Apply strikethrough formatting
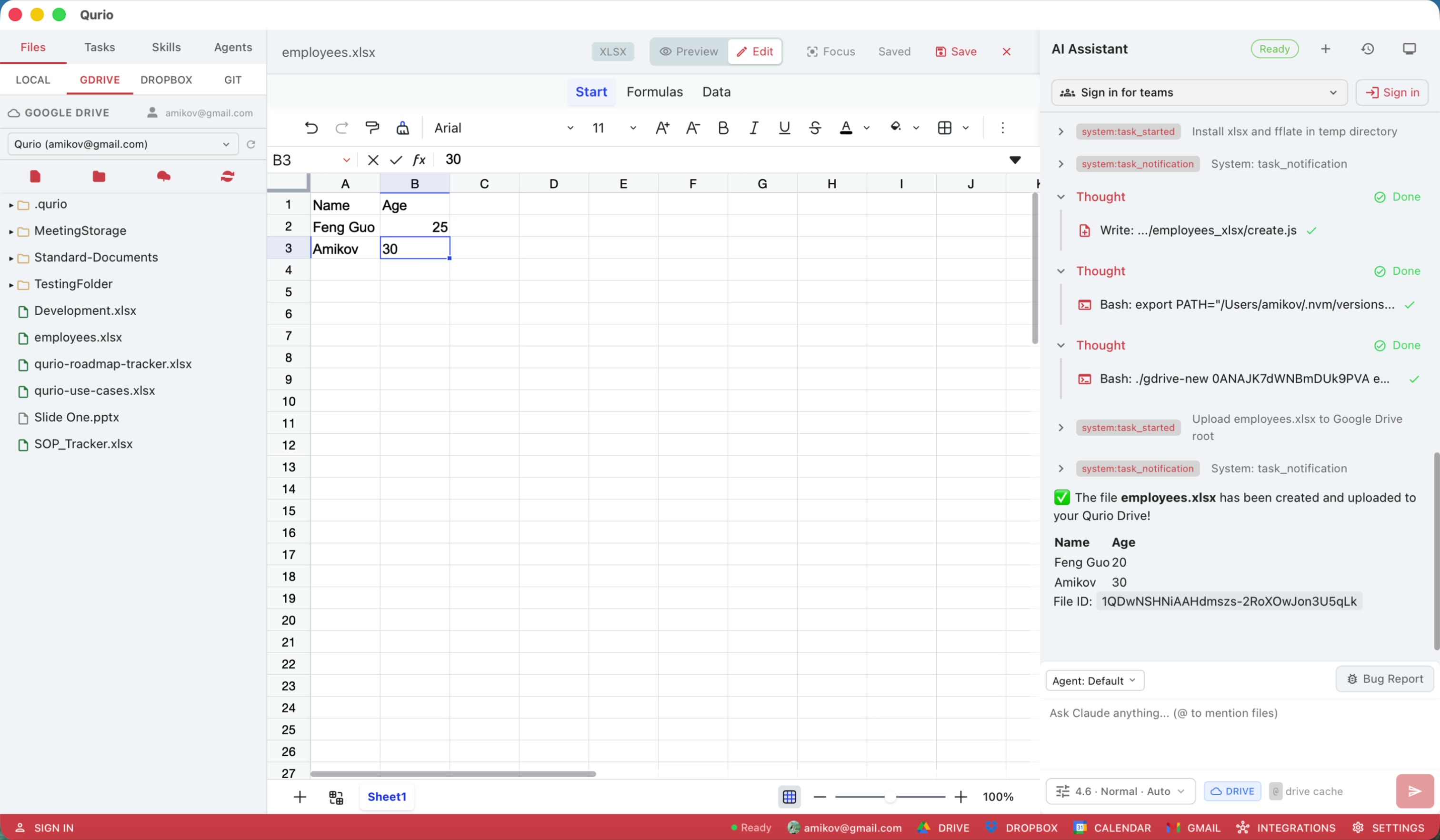The width and height of the screenshot is (1440, 840). 815,128
